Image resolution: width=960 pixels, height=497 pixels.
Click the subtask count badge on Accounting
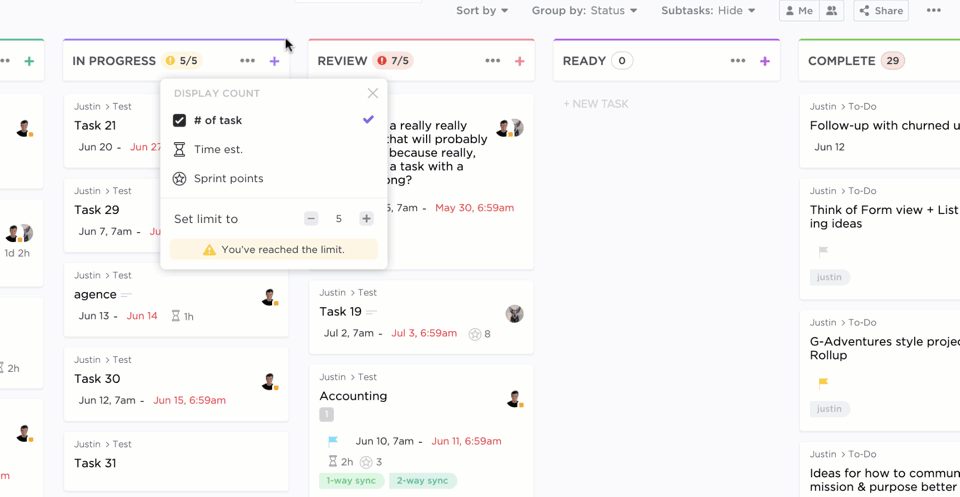326,415
